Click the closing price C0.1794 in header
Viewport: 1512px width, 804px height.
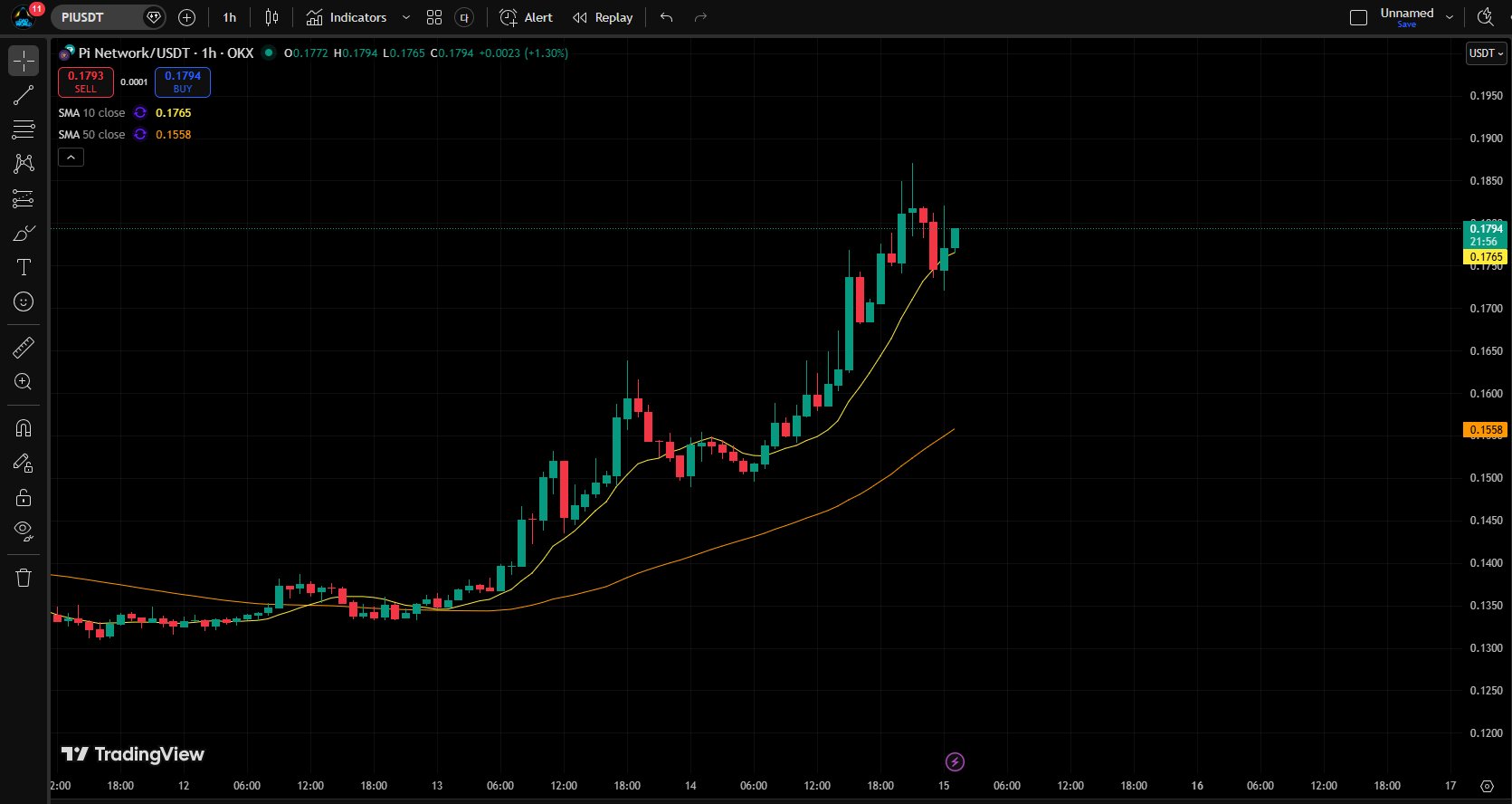pyautogui.click(x=452, y=53)
